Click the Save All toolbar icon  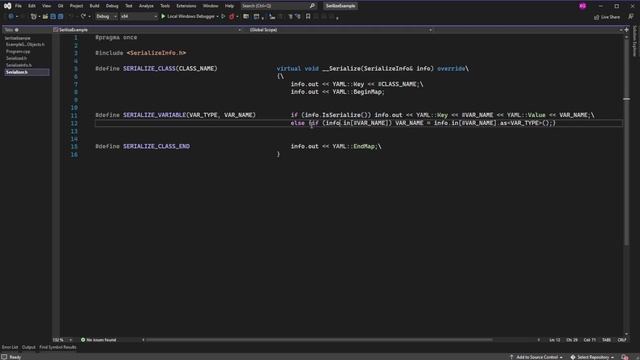tap(60, 17)
